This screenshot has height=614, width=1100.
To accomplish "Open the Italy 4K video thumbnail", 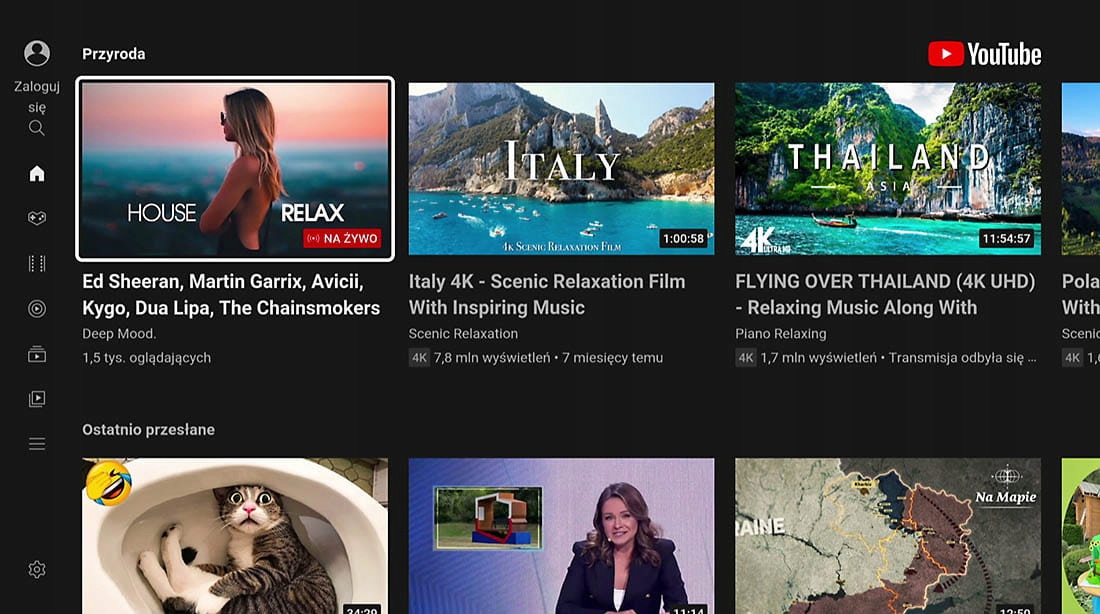I will coord(561,169).
